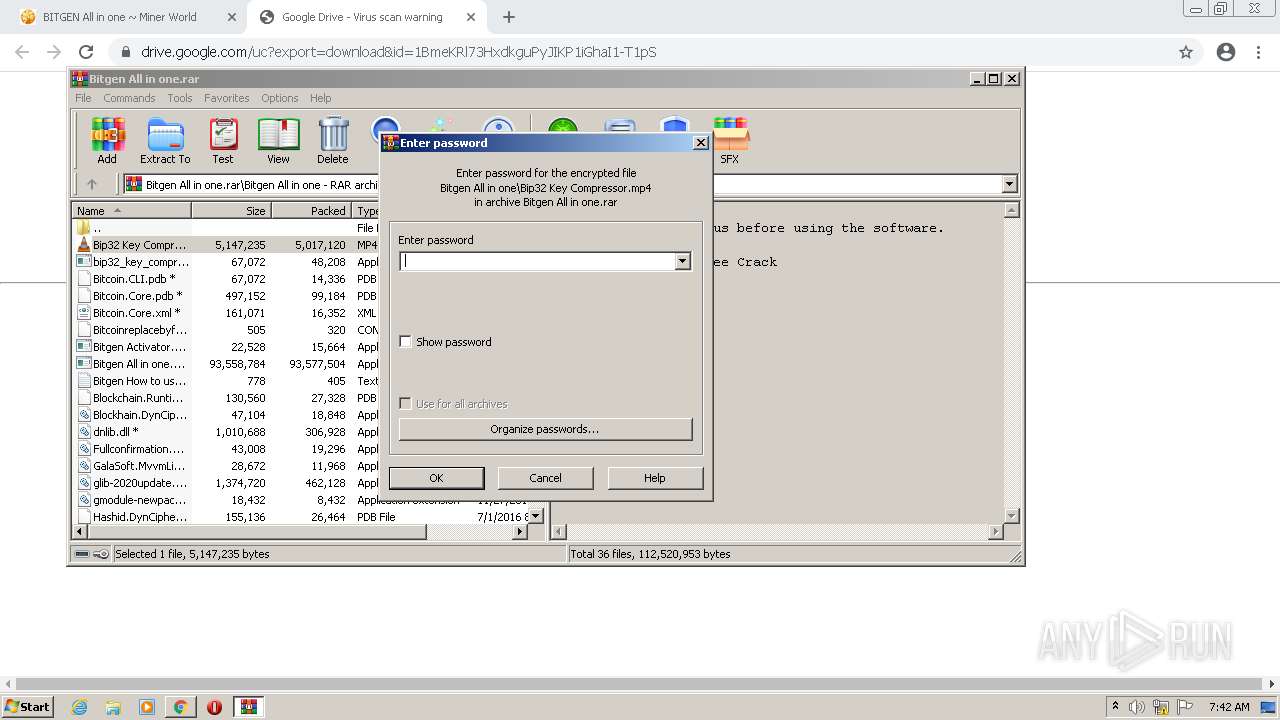Click the Add archive toolbar icon
The image size is (1280, 720).
[107, 141]
